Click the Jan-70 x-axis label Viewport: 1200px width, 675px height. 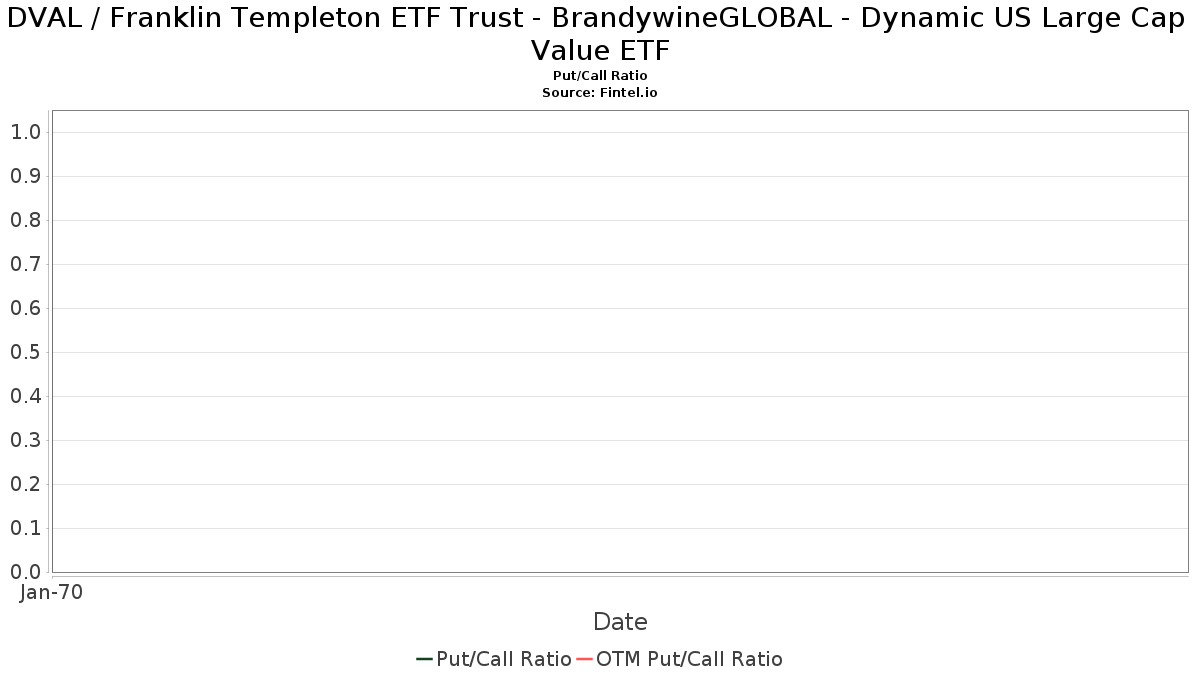pyautogui.click(x=51, y=592)
